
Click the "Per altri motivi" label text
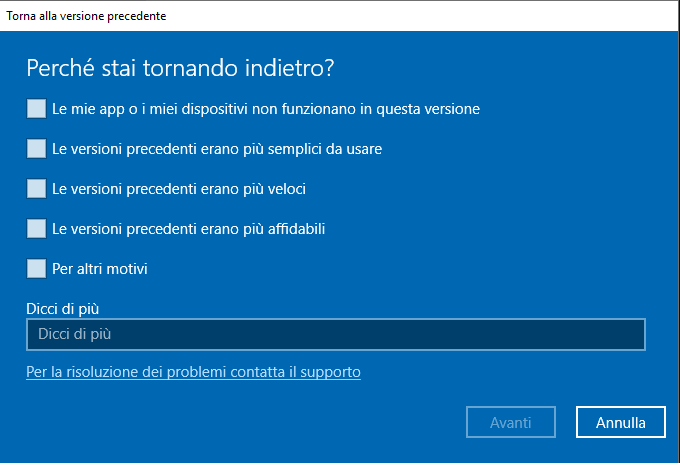click(x=100, y=268)
